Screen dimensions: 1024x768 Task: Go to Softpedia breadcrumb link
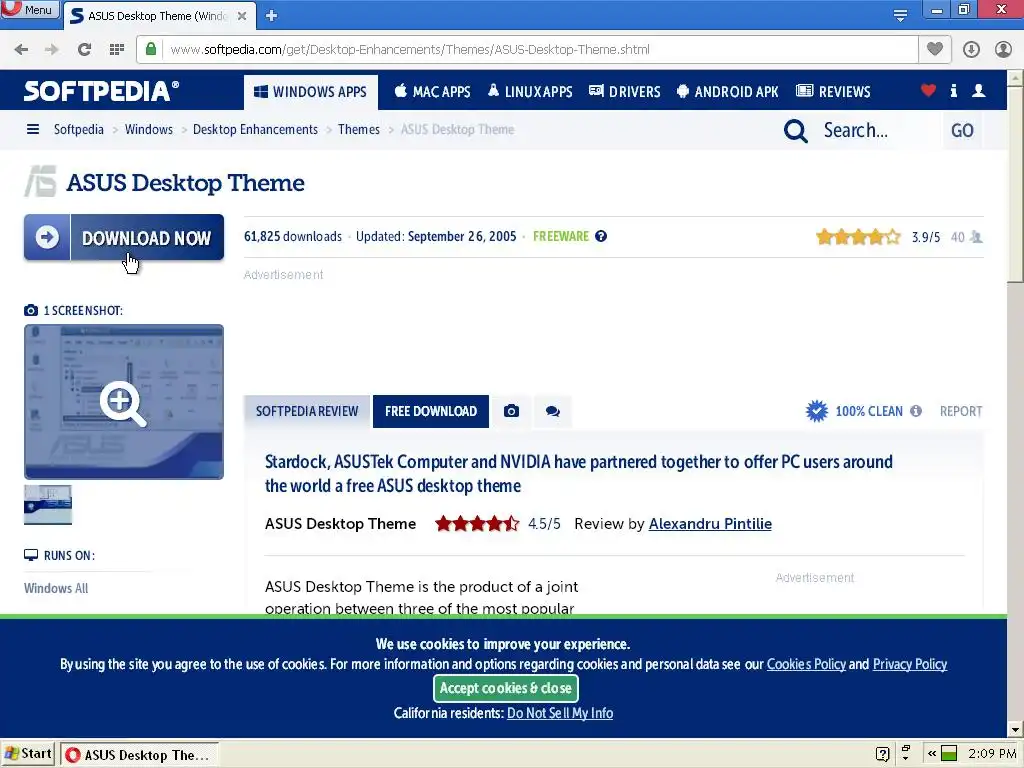pos(78,129)
